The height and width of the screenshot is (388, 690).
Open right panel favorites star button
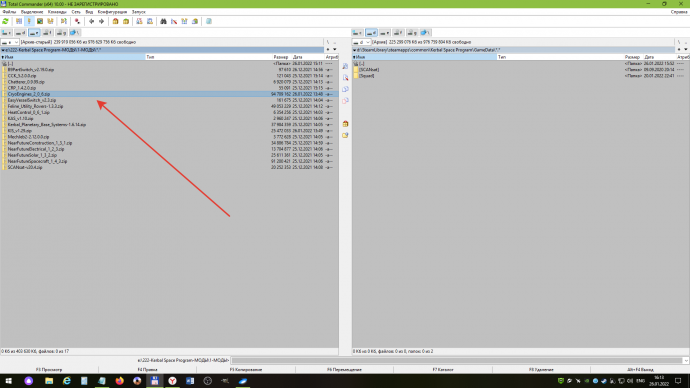(679, 50)
